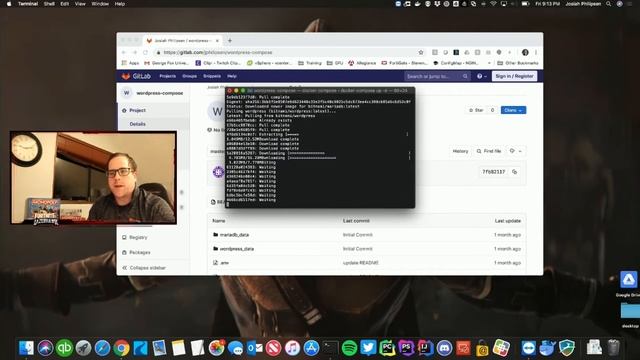Click the Chrome address bar URL

pos(218,52)
